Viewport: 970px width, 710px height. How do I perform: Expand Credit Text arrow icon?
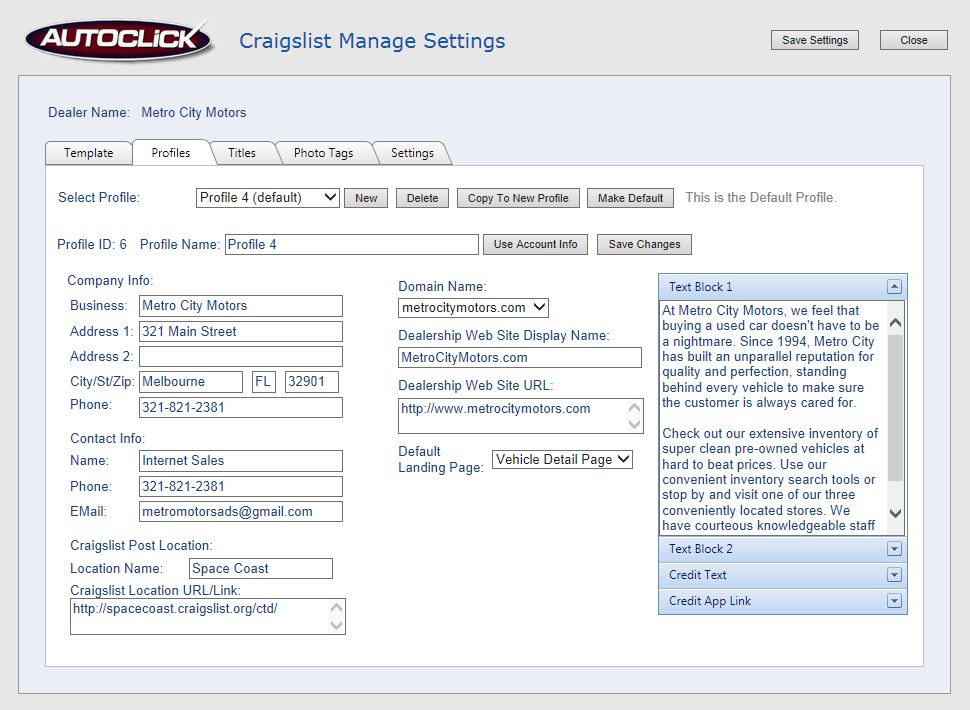[894, 575]
